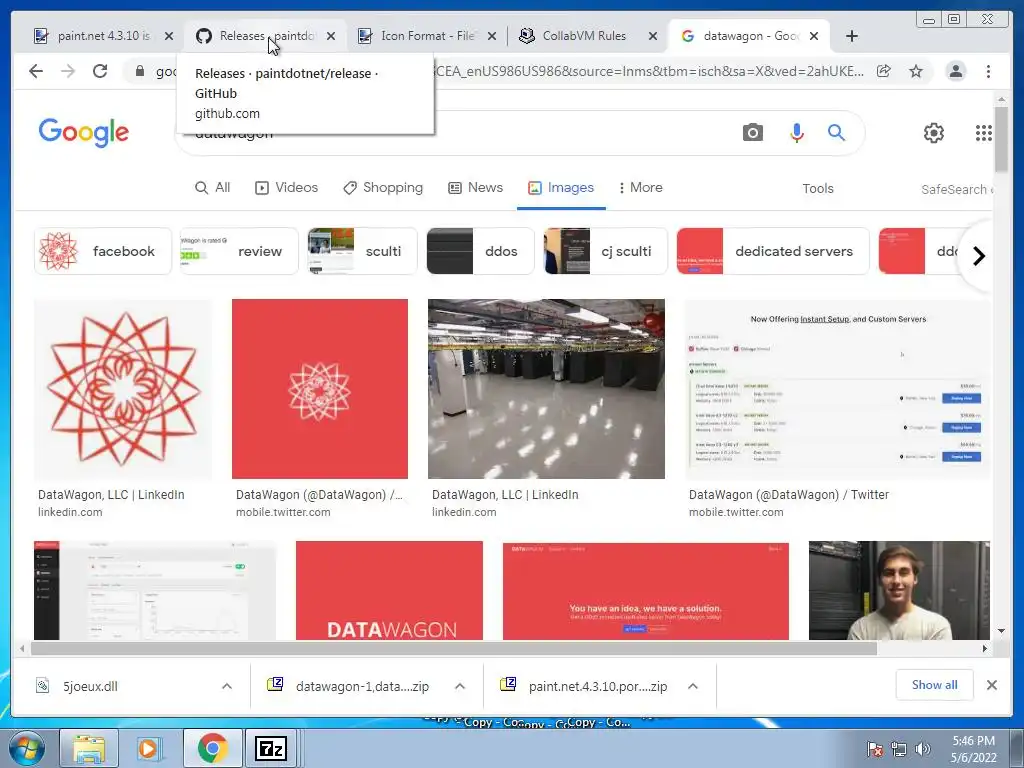
Task: Show more related search chips arrow
Action: pyautogui.click(x=978, y=256)
